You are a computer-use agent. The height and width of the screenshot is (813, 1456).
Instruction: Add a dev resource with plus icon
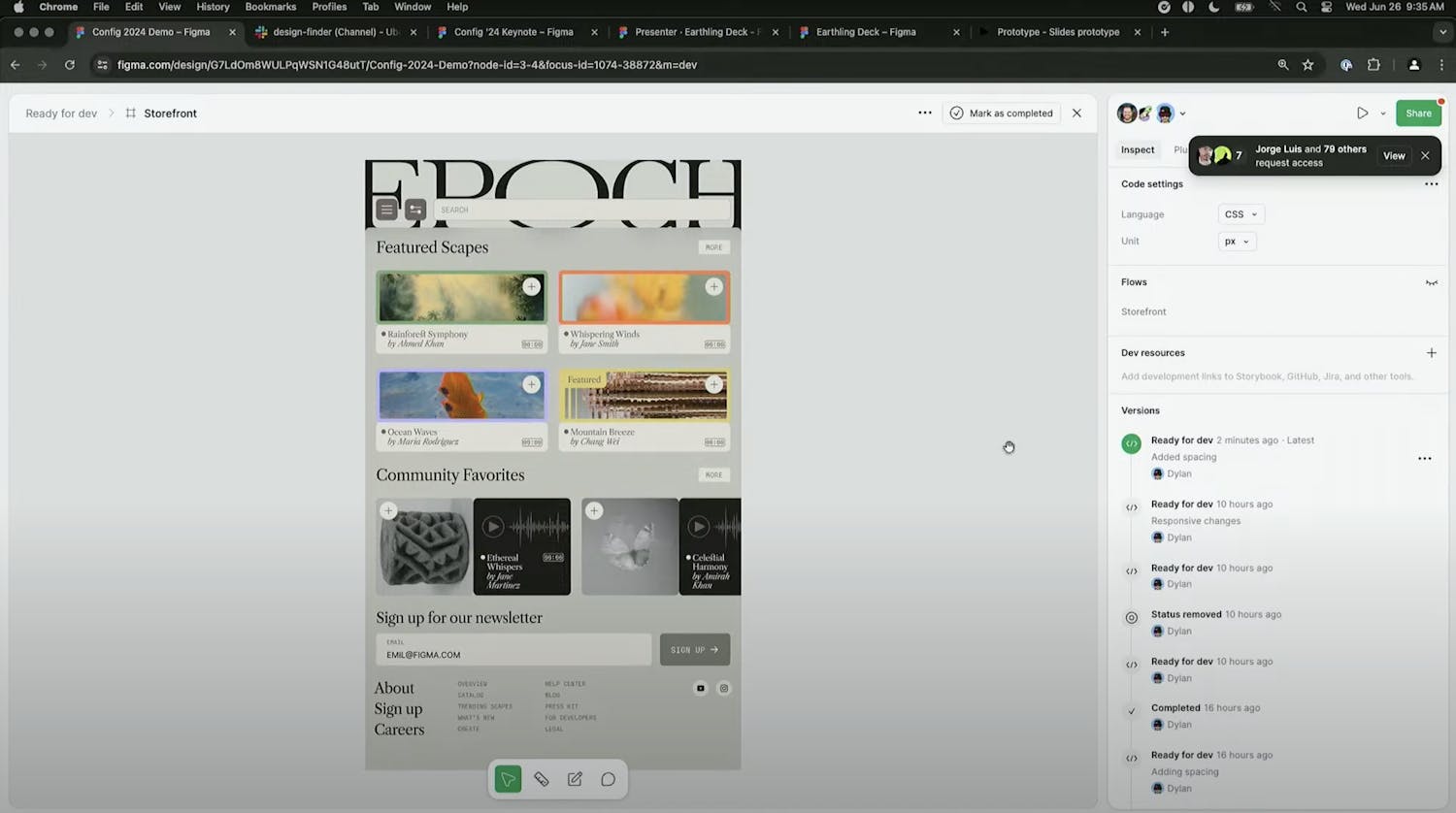coord(1431,353)
